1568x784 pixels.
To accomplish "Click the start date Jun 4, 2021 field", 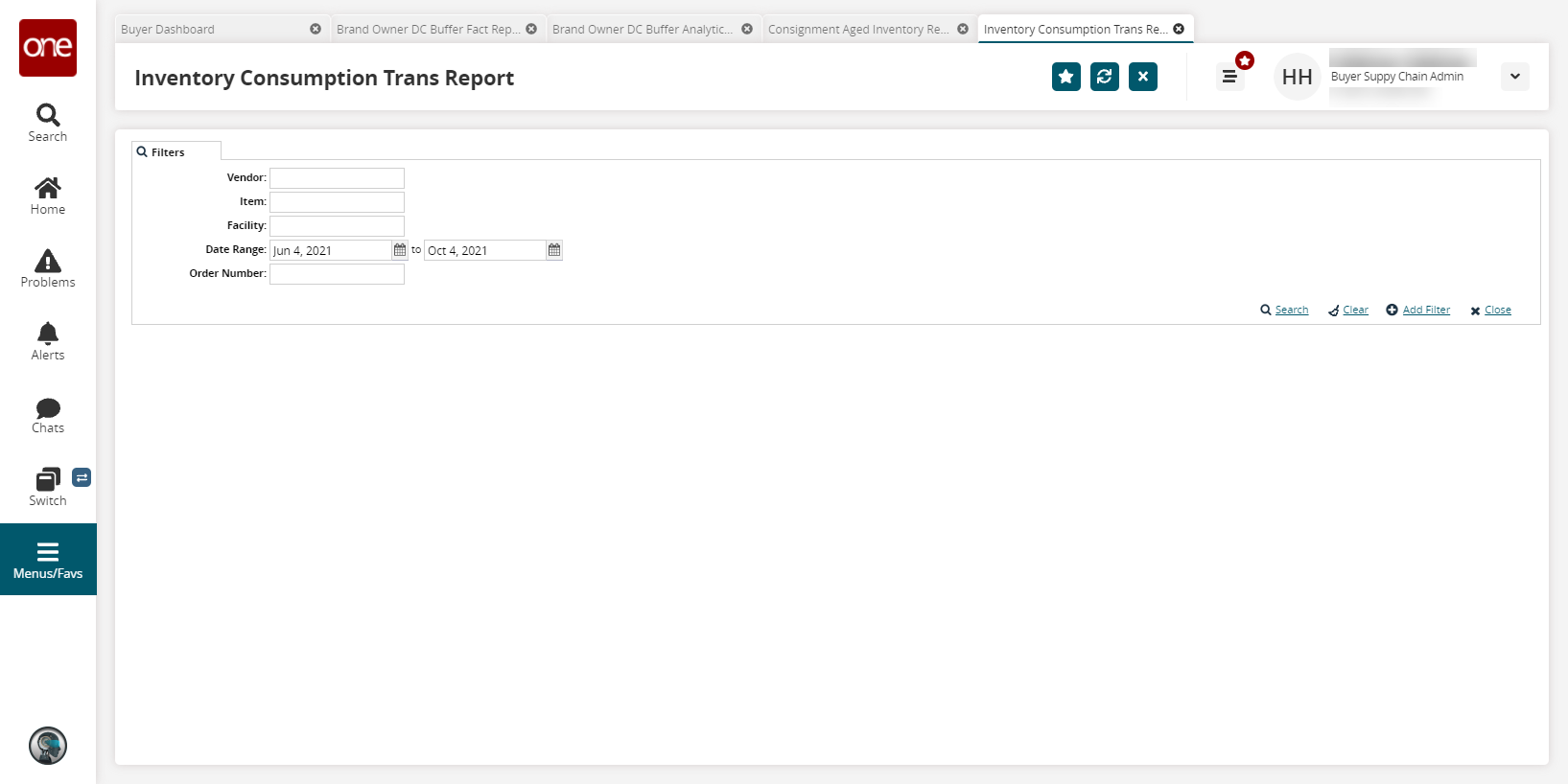I will click(331, 250).
